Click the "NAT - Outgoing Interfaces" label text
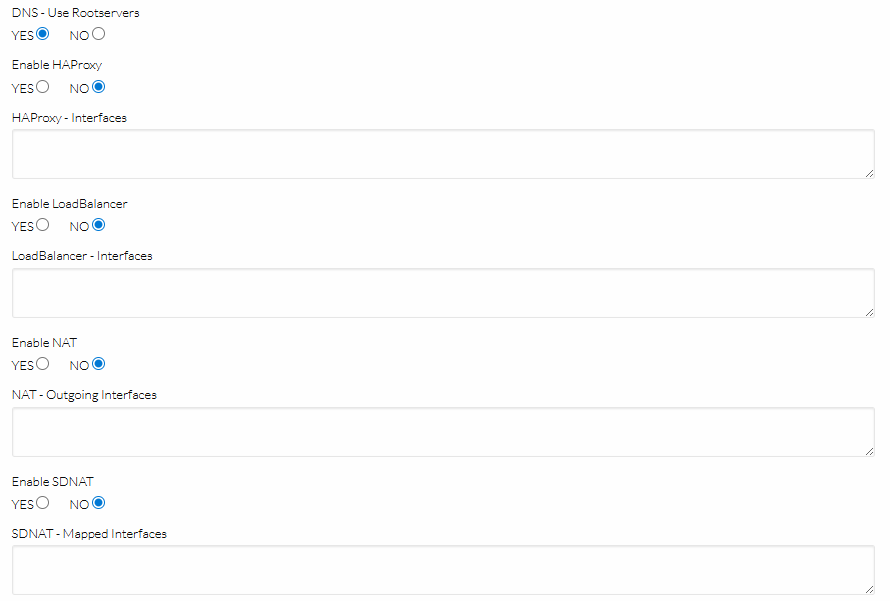This screenshot has height=601, width=890. coord(84,395)
